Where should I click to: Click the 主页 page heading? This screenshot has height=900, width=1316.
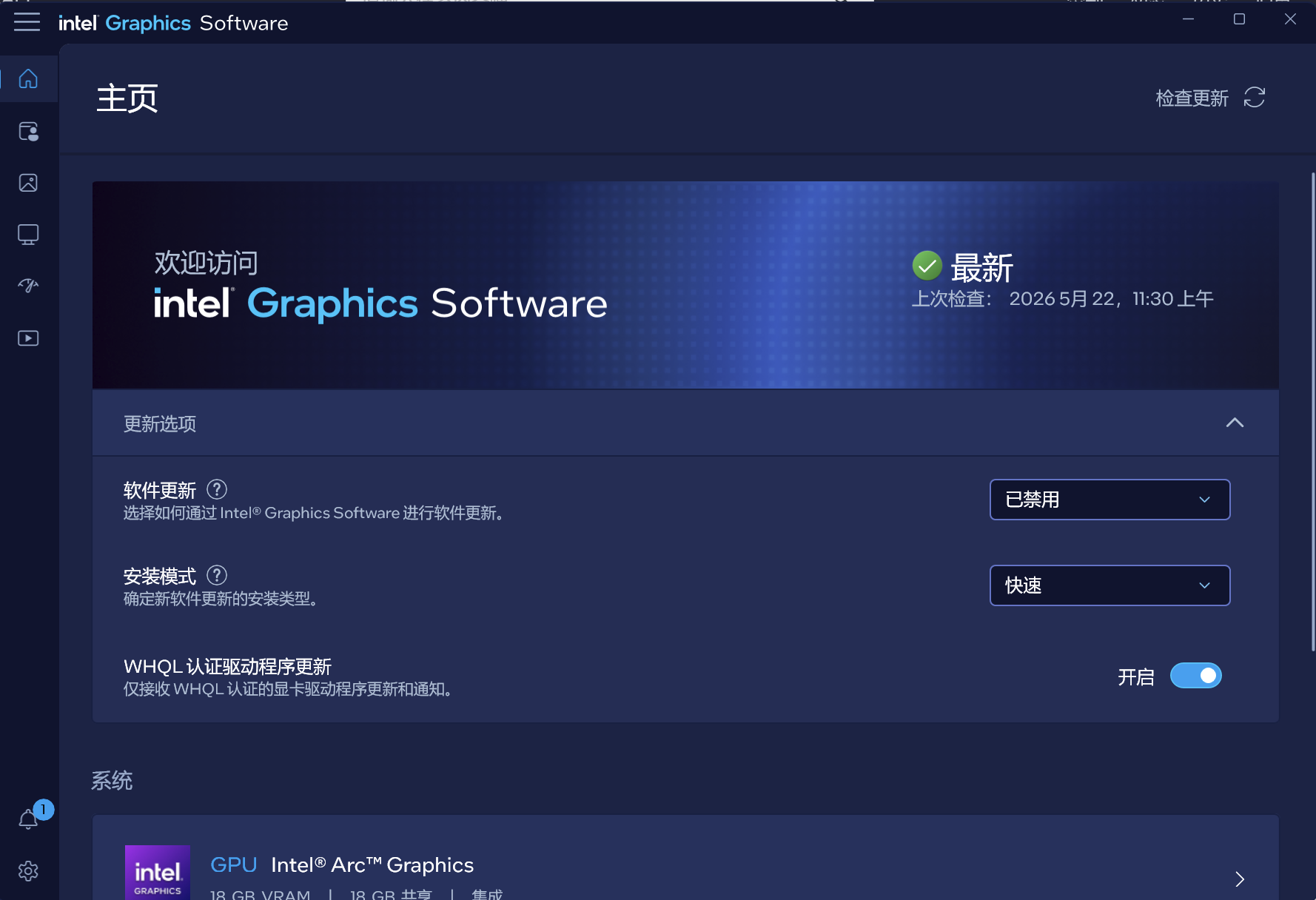127,98
